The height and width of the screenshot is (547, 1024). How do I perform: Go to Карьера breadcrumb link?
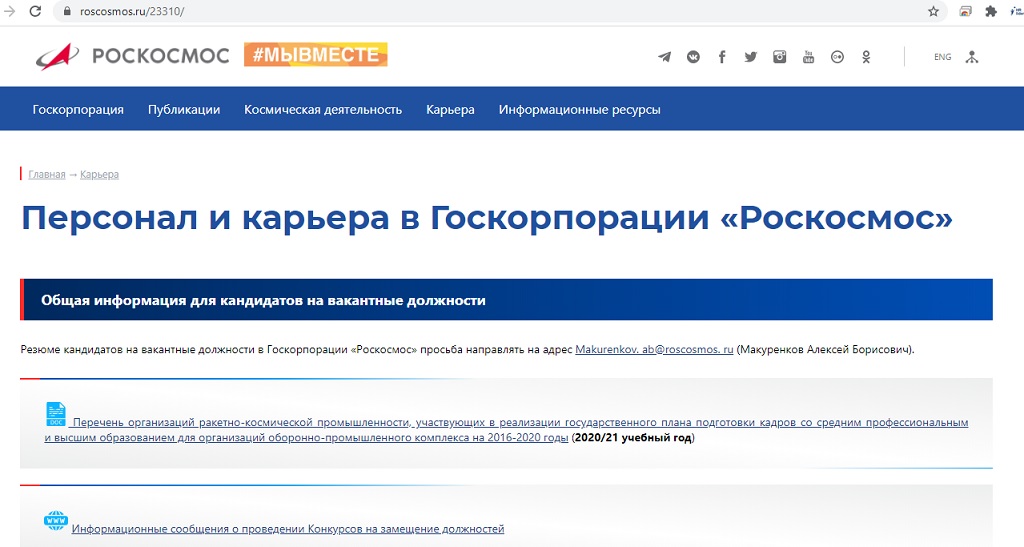(99, 174)
